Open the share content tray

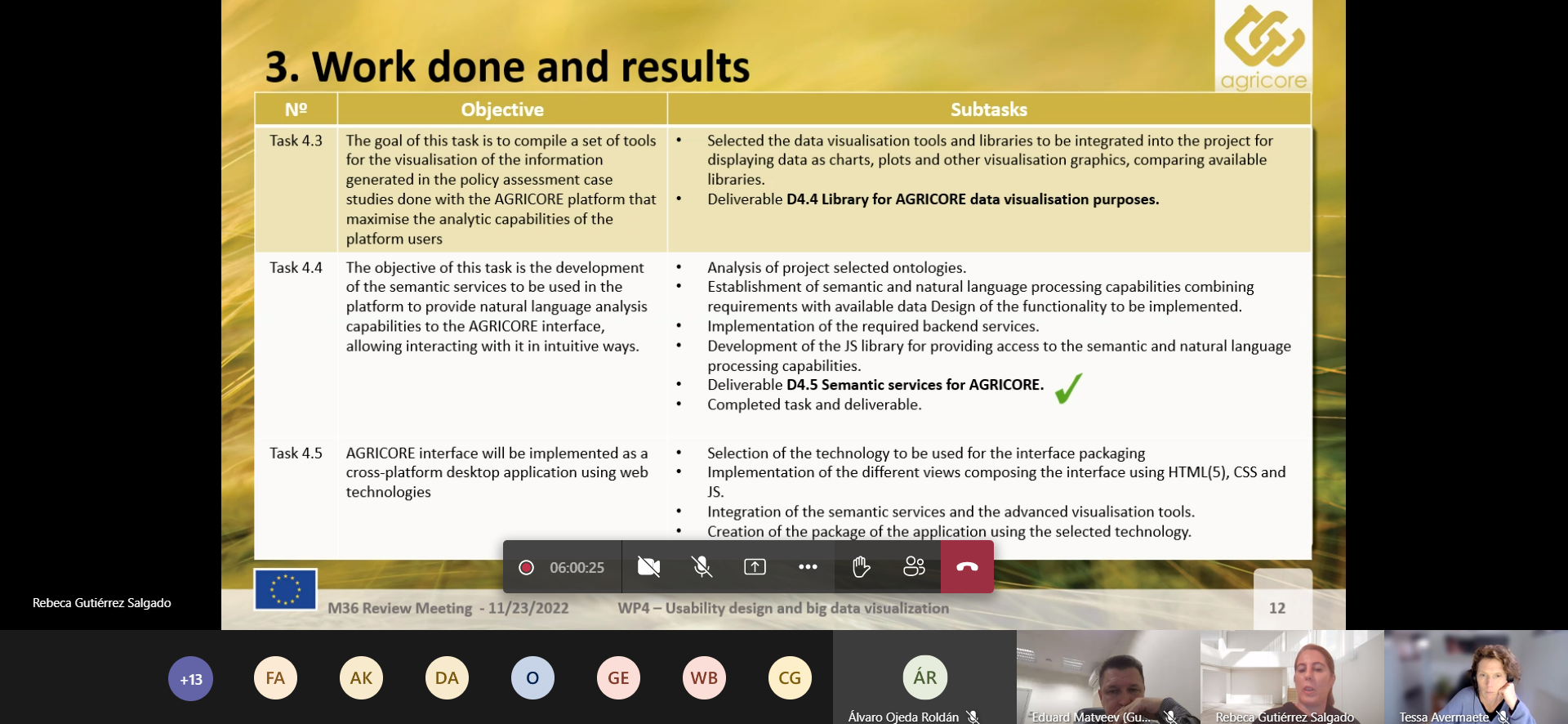755,567
